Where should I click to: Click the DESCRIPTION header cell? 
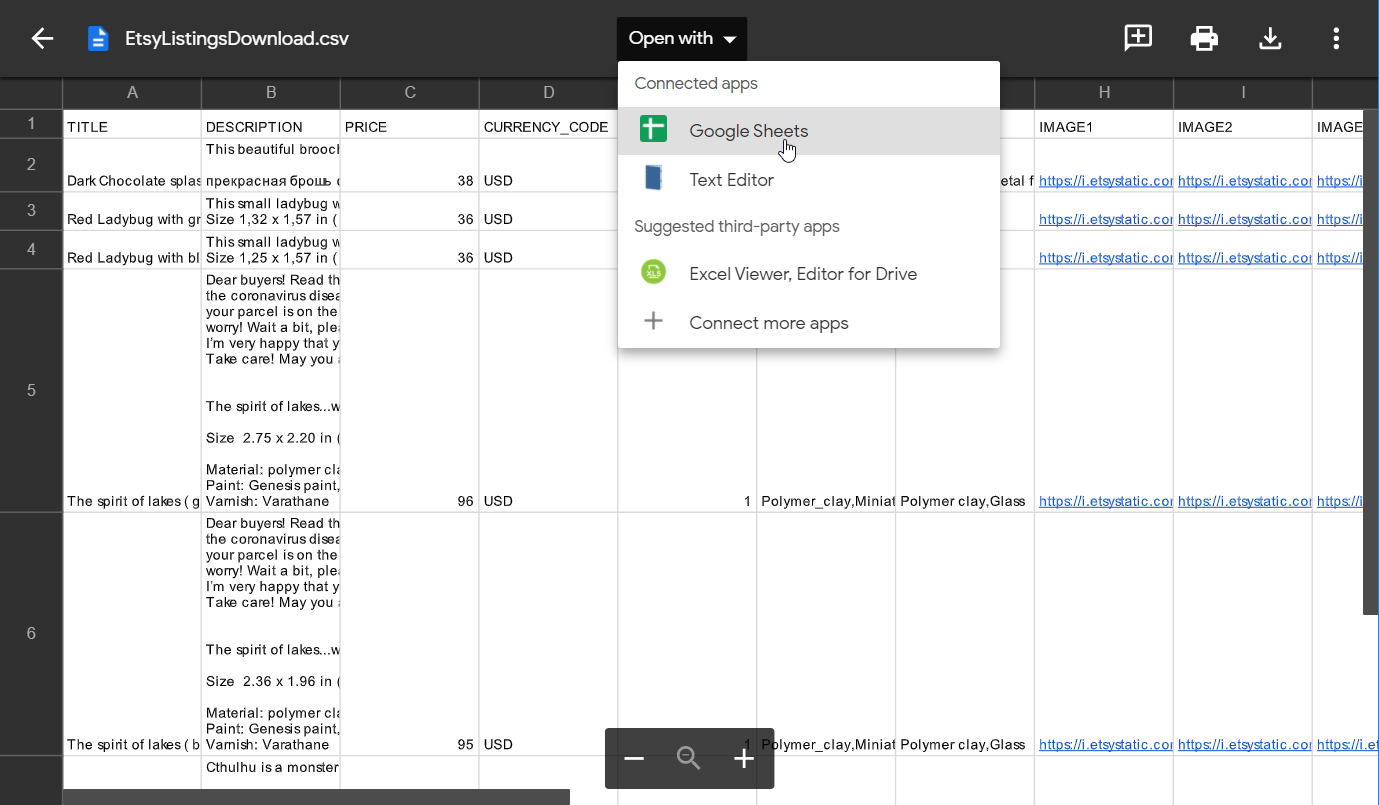271,124
